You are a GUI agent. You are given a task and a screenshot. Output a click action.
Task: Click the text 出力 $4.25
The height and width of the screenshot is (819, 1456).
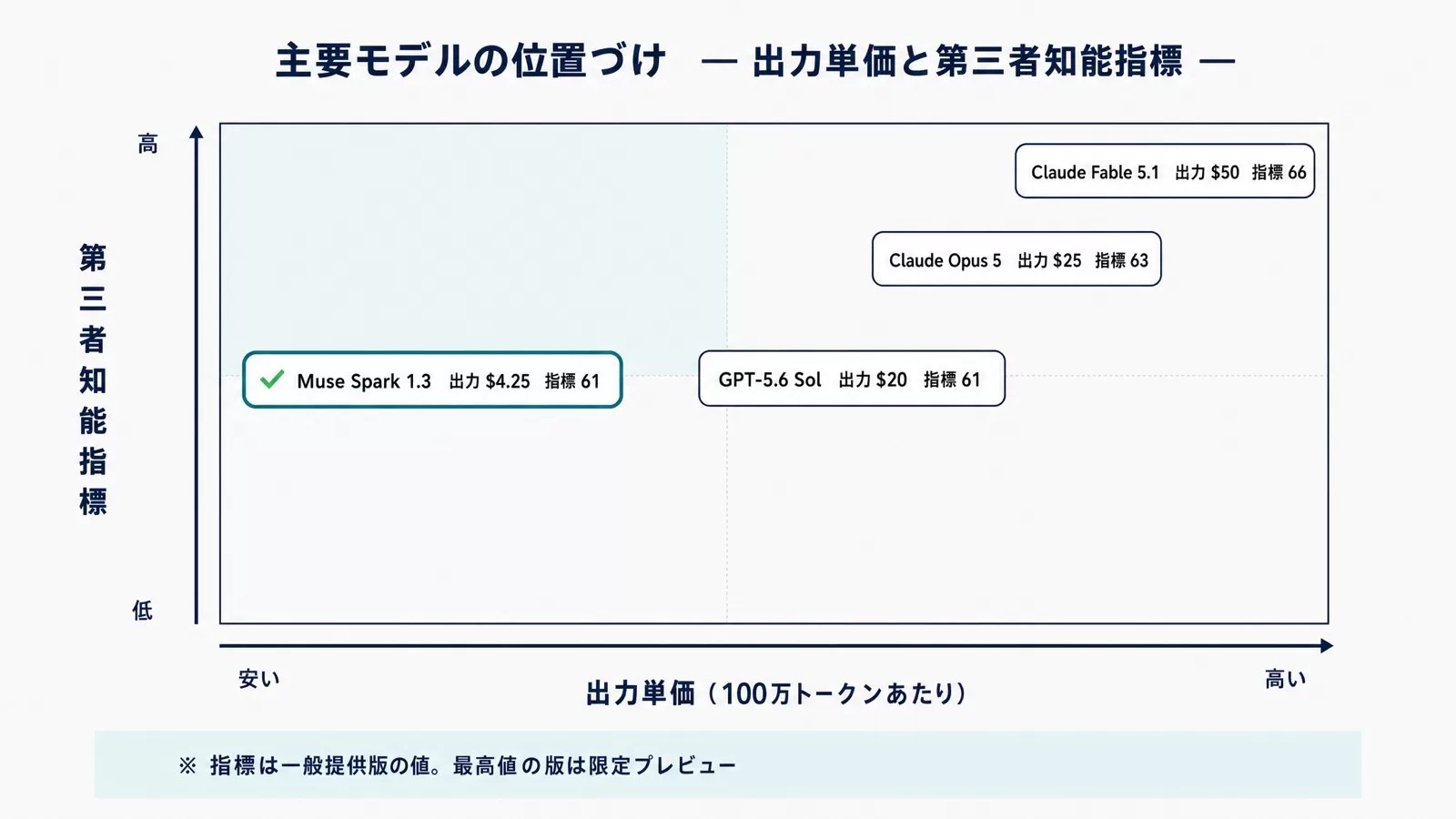(490, 381)
